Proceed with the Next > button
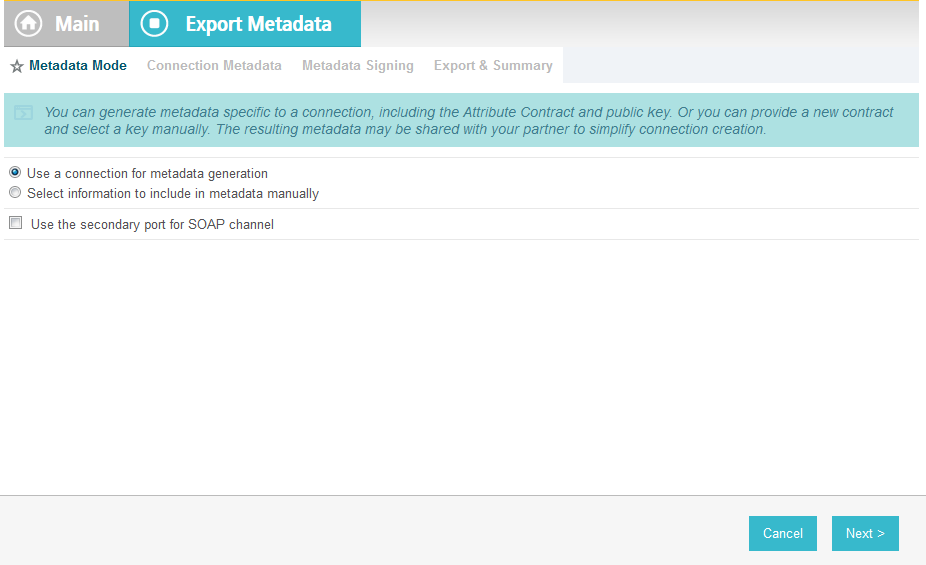 click(x=865, y=533)
